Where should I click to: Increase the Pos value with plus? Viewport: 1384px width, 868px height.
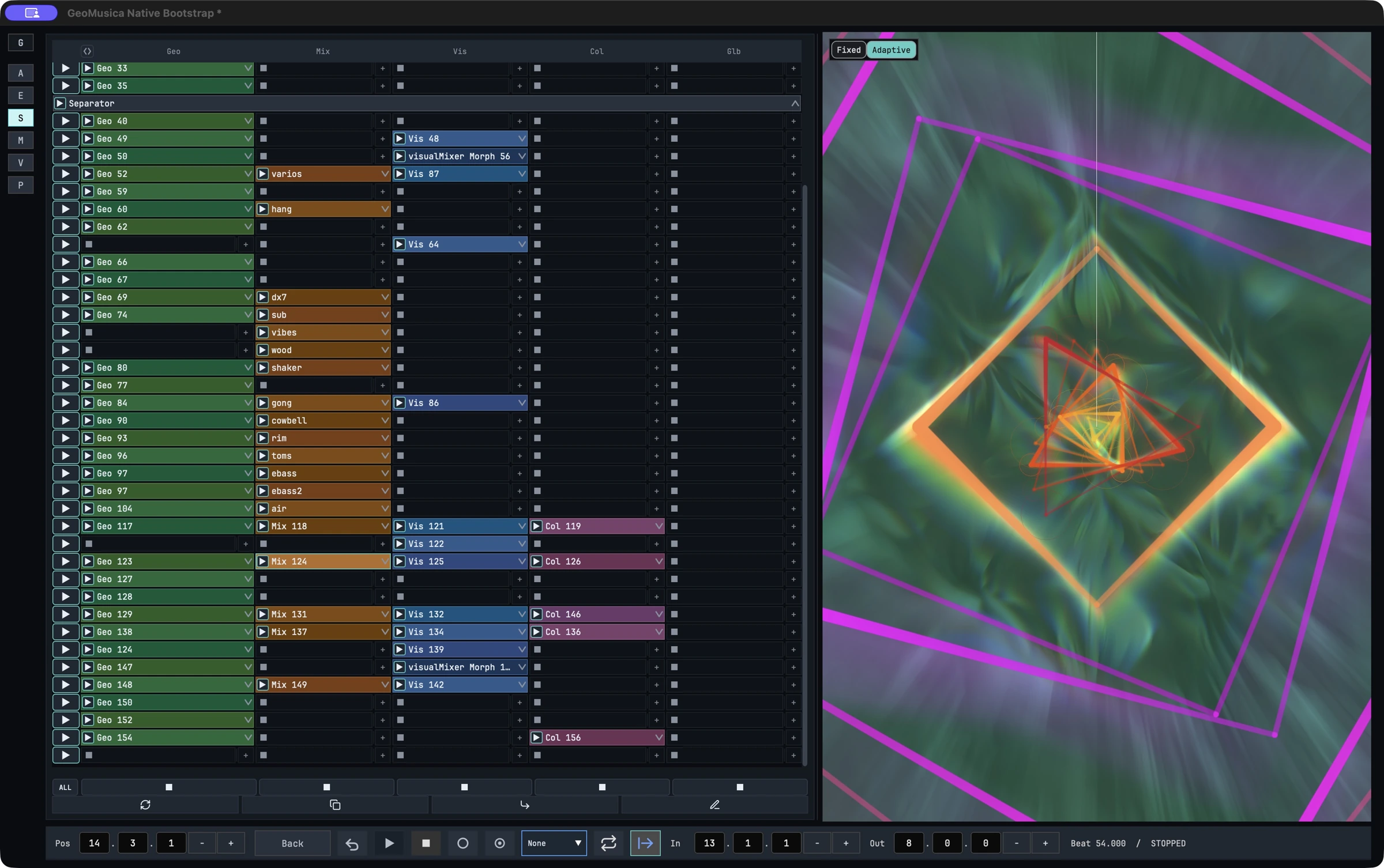(231, 843)
